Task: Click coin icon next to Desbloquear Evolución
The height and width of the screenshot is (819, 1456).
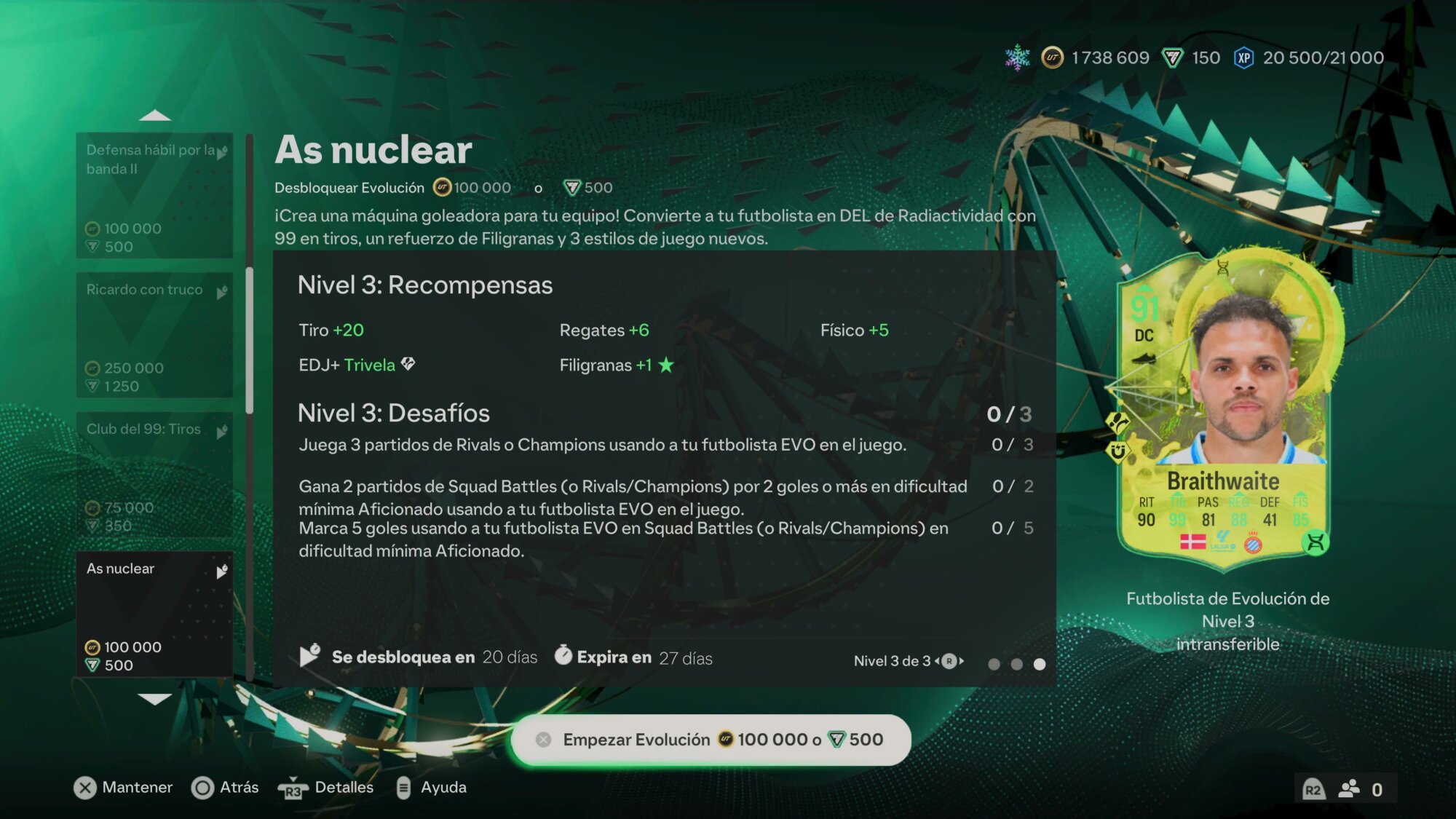Action: pos(442,188)
